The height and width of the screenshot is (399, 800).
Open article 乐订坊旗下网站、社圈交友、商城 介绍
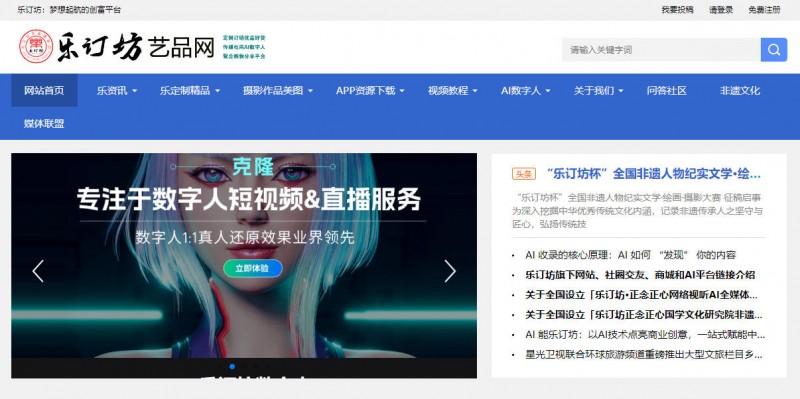640,275
